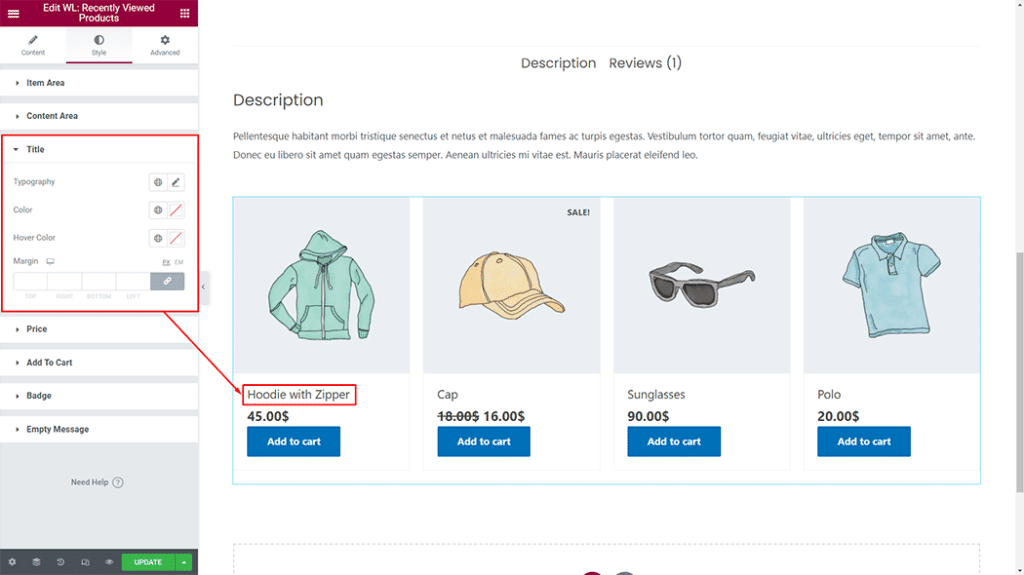Click the Top margin input field

(30, 281)
